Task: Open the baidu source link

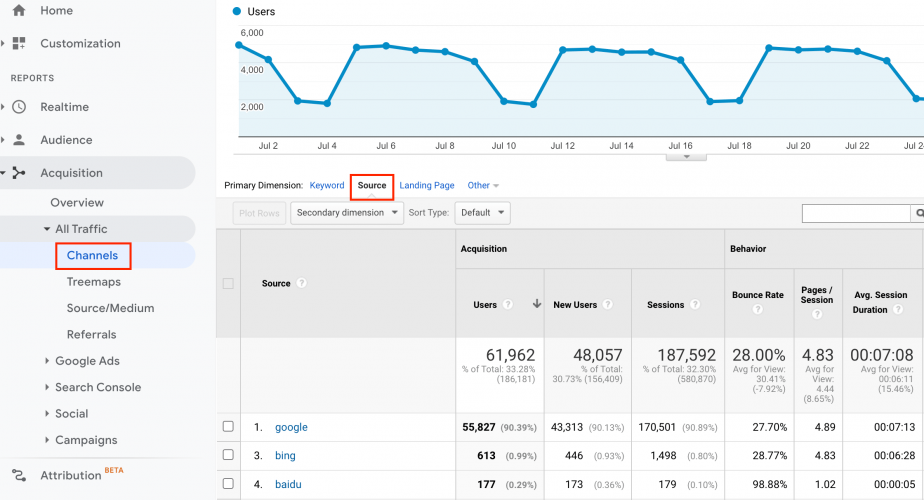Action: click(288, 484)
